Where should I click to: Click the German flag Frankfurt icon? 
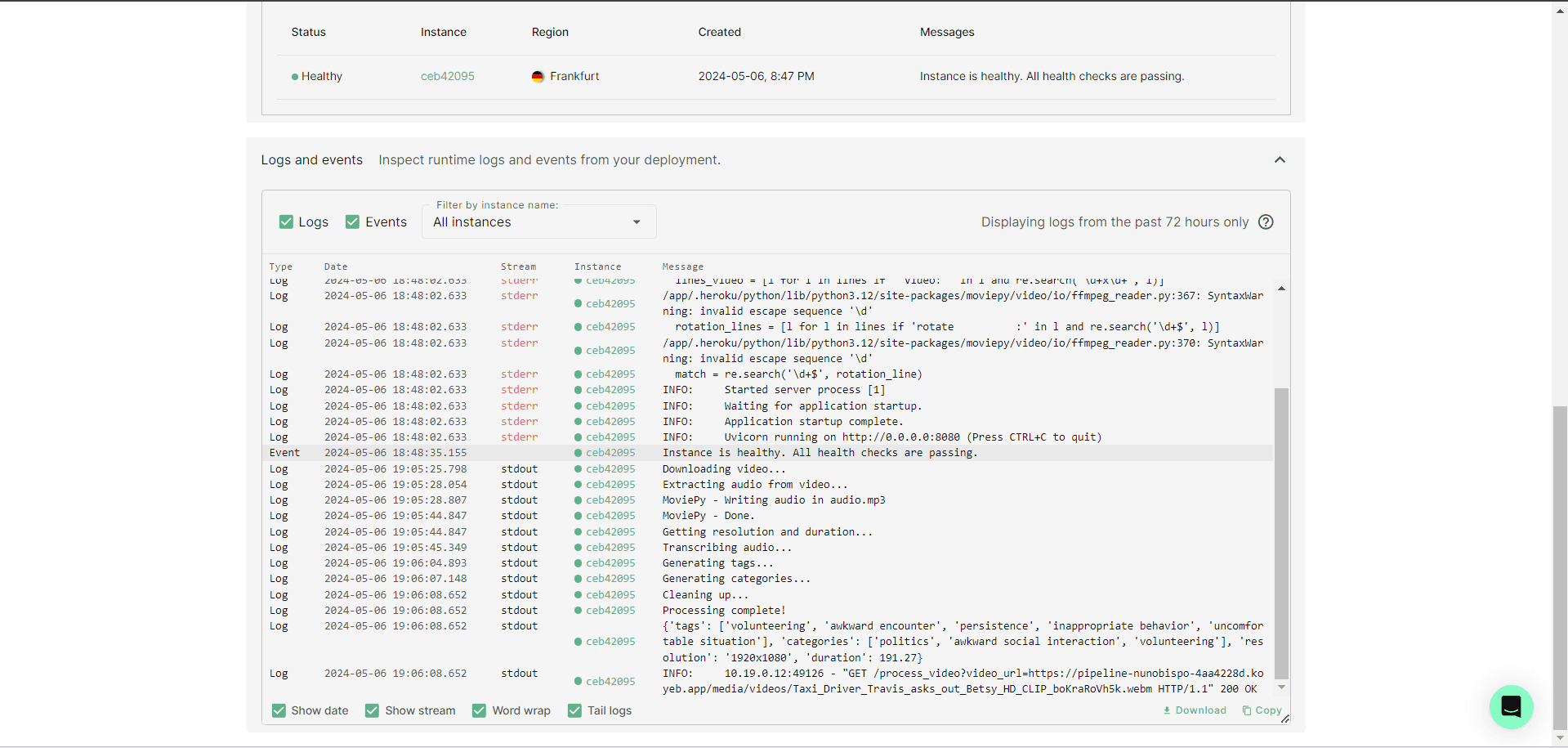pyautogui.click(x=538, y=77)
